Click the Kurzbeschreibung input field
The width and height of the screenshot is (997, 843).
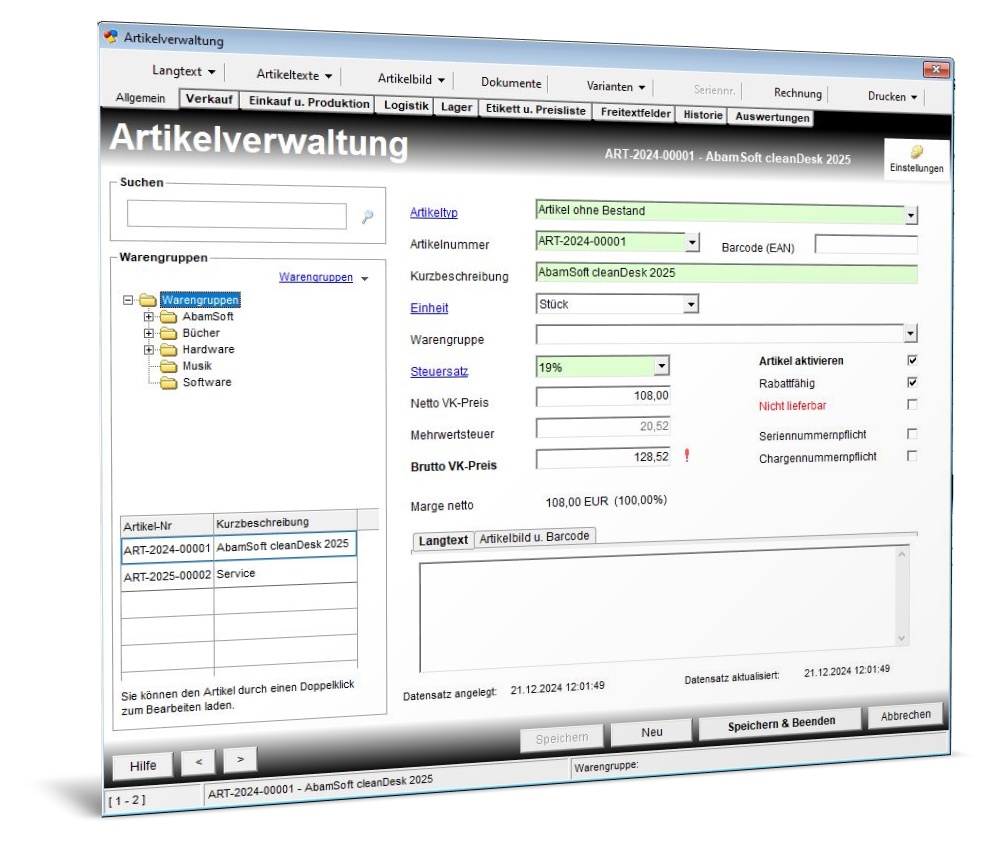pyautogui.click(x=726, y=273)
